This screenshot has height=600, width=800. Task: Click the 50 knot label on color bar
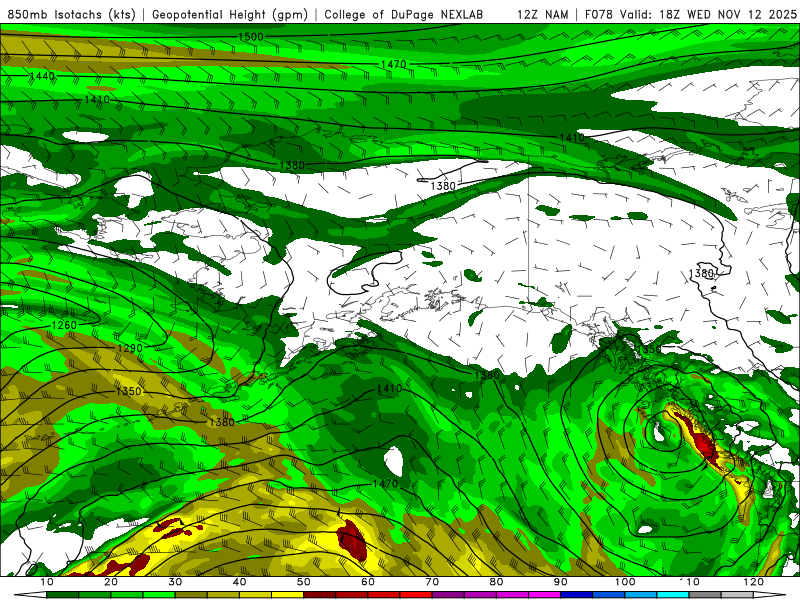[x=304, y=582]
